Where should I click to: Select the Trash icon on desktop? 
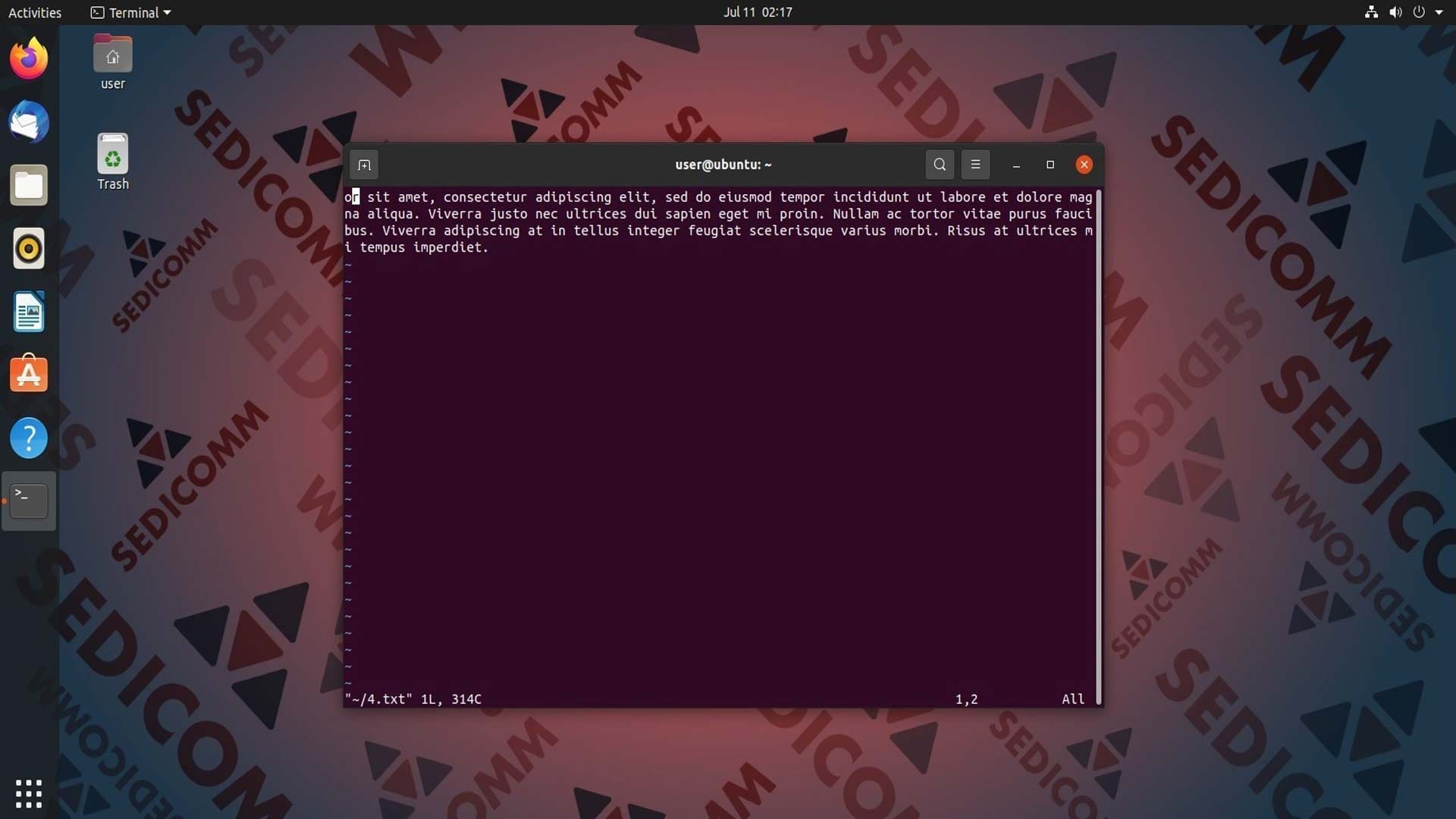point(112,162)
